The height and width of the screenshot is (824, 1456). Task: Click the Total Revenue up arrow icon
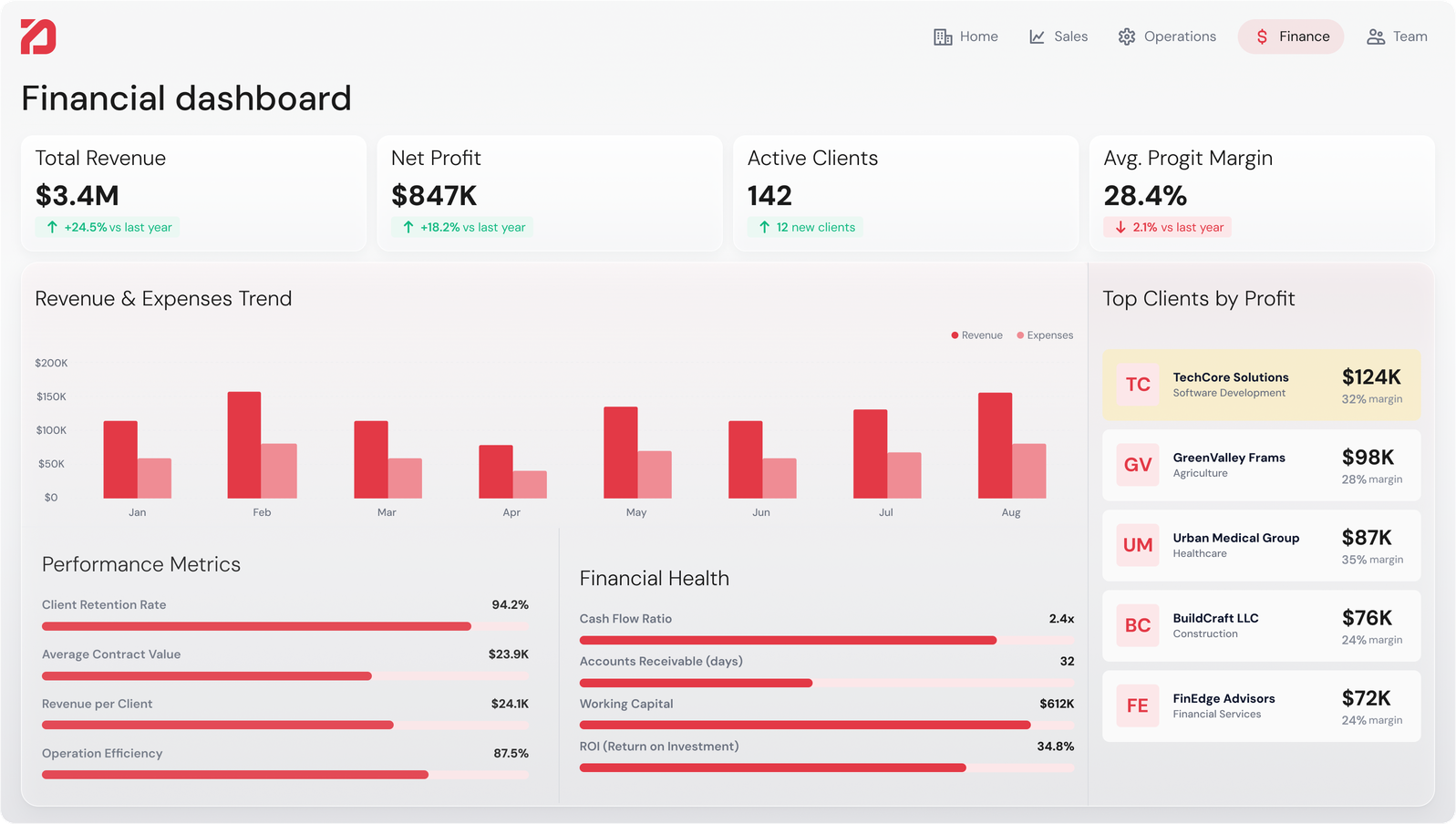pos(52,227)
